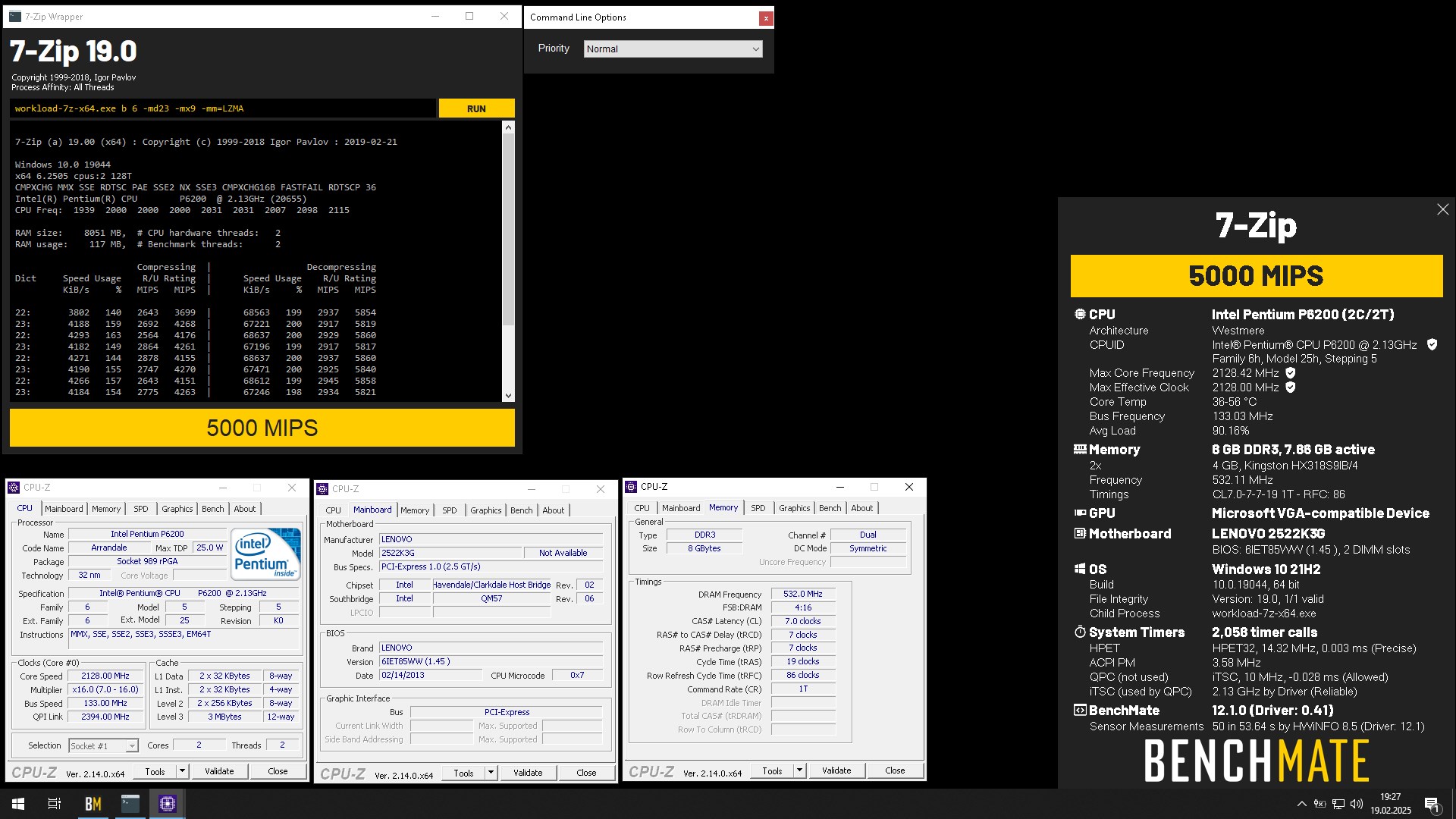Close the BenchMate 7-Zip result panel
Screen dimensions: 1456x819
coord(1442,209)
